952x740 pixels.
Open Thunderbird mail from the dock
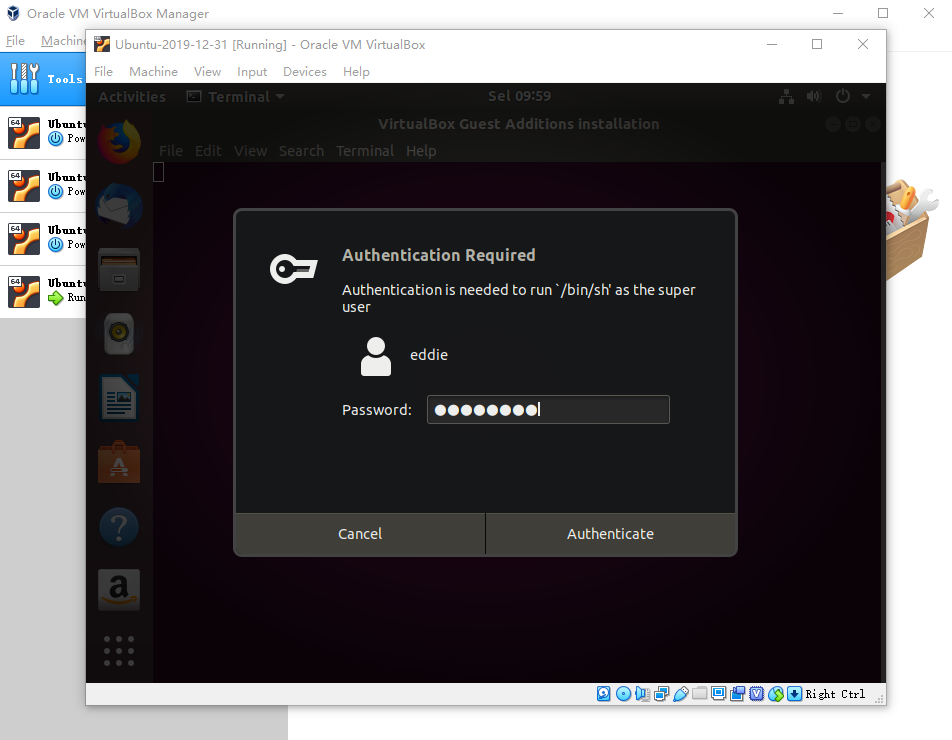tap(119, 206)
